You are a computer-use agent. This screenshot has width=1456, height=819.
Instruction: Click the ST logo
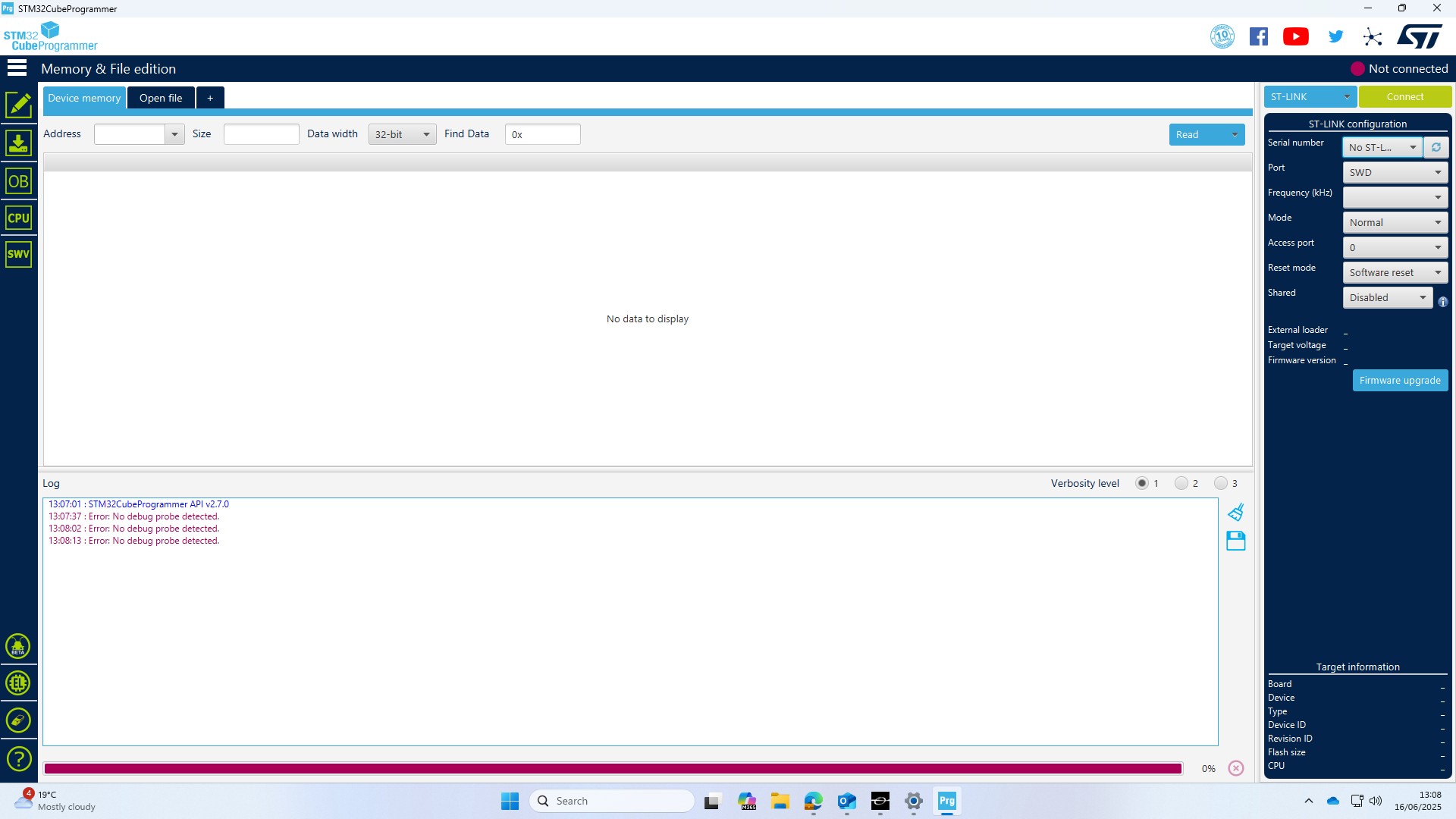[x=1420, y=36]
